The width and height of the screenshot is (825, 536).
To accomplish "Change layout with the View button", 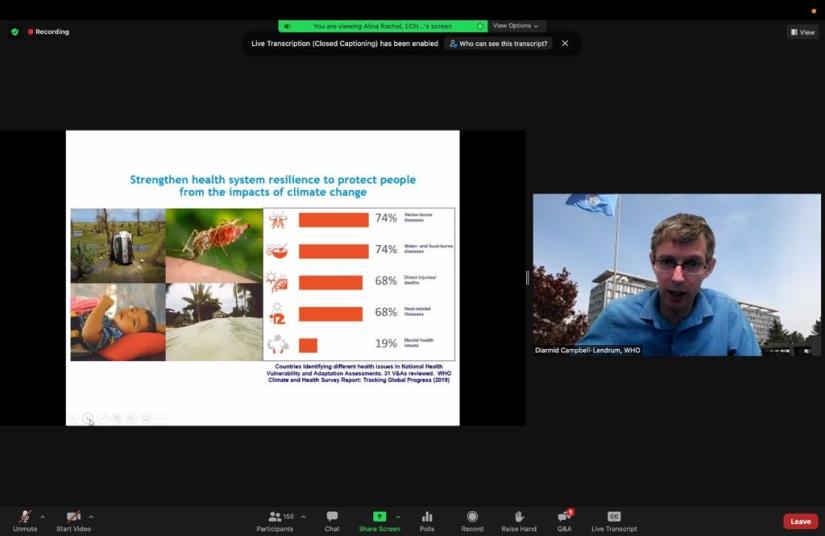I will [x=803, y=32].
